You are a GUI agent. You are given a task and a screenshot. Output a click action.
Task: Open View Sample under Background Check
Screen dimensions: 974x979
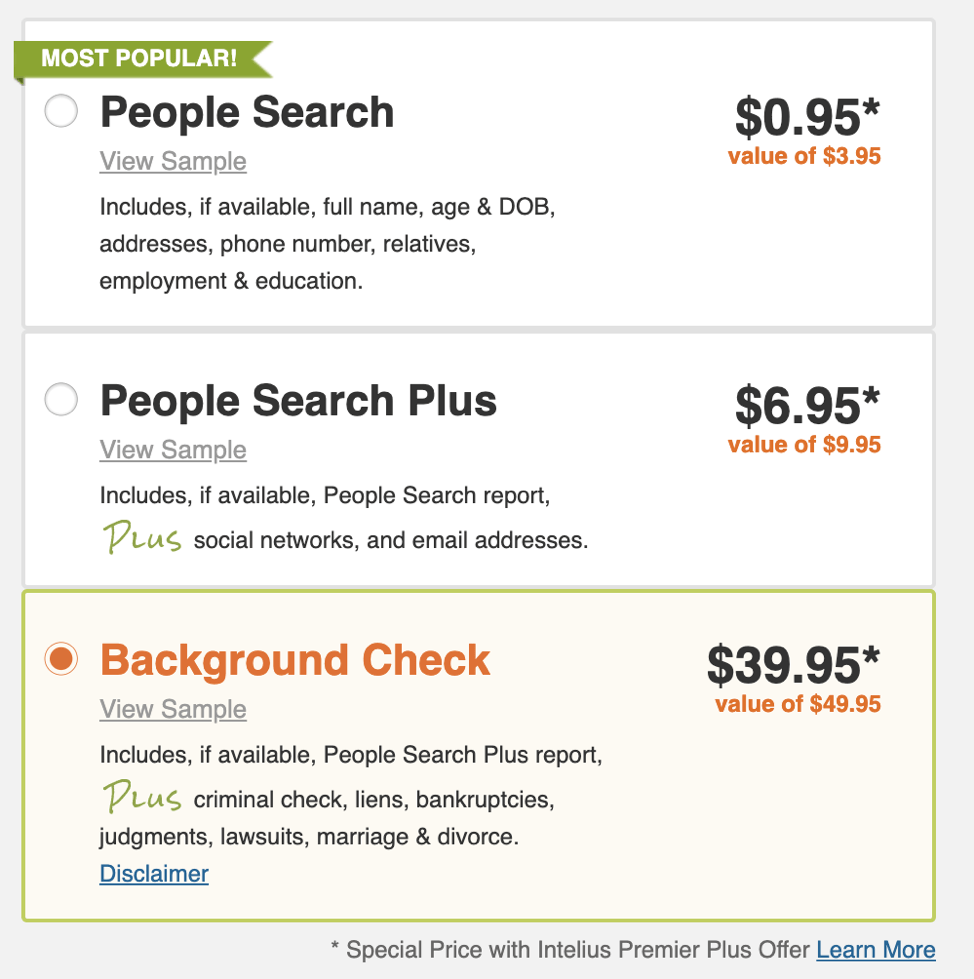point(173,709)
